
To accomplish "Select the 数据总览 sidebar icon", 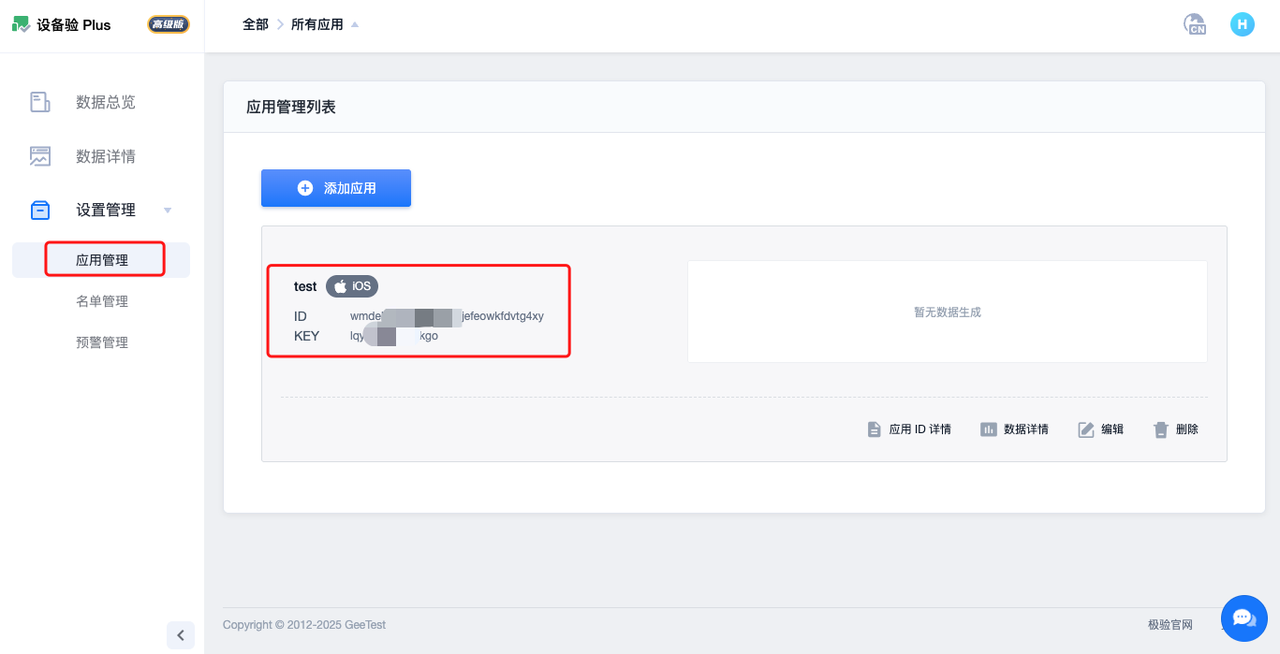I will tap(39, 101).
